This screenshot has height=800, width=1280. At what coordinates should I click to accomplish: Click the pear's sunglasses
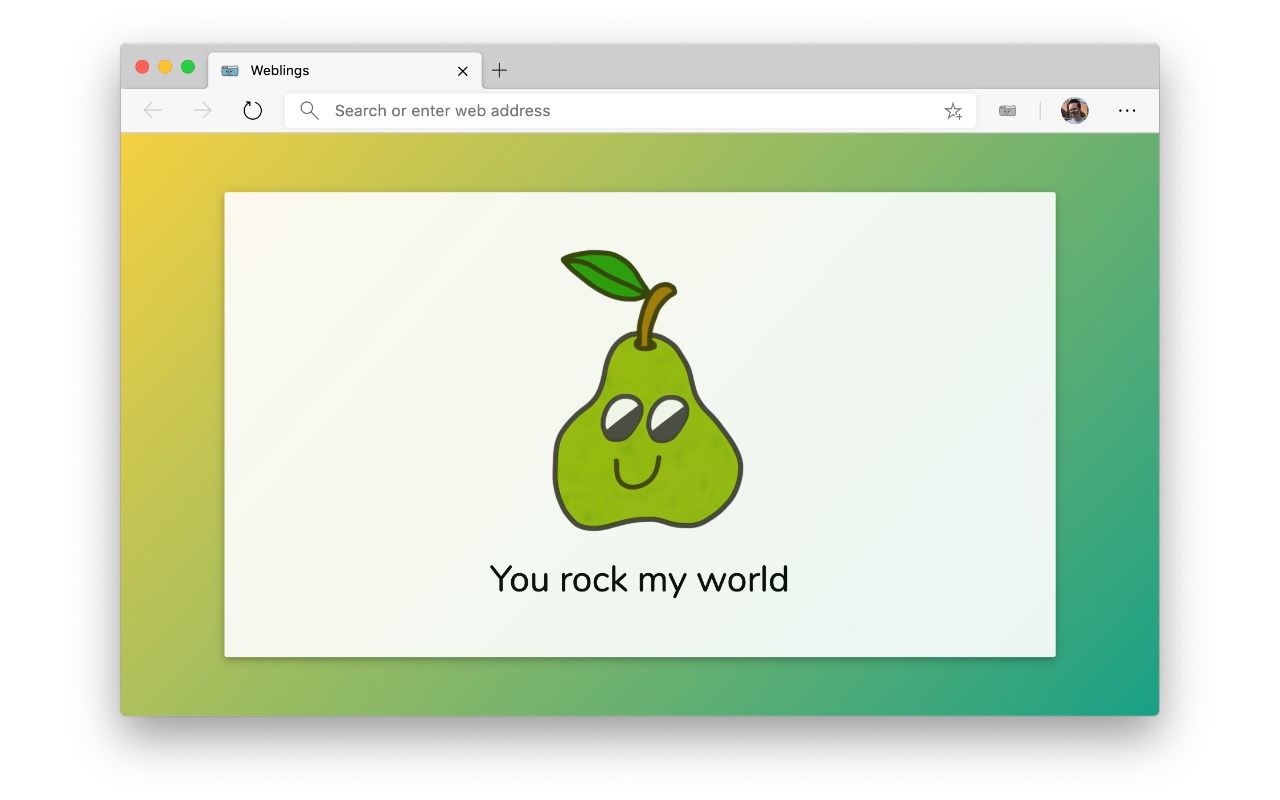[x=646, y=418]
